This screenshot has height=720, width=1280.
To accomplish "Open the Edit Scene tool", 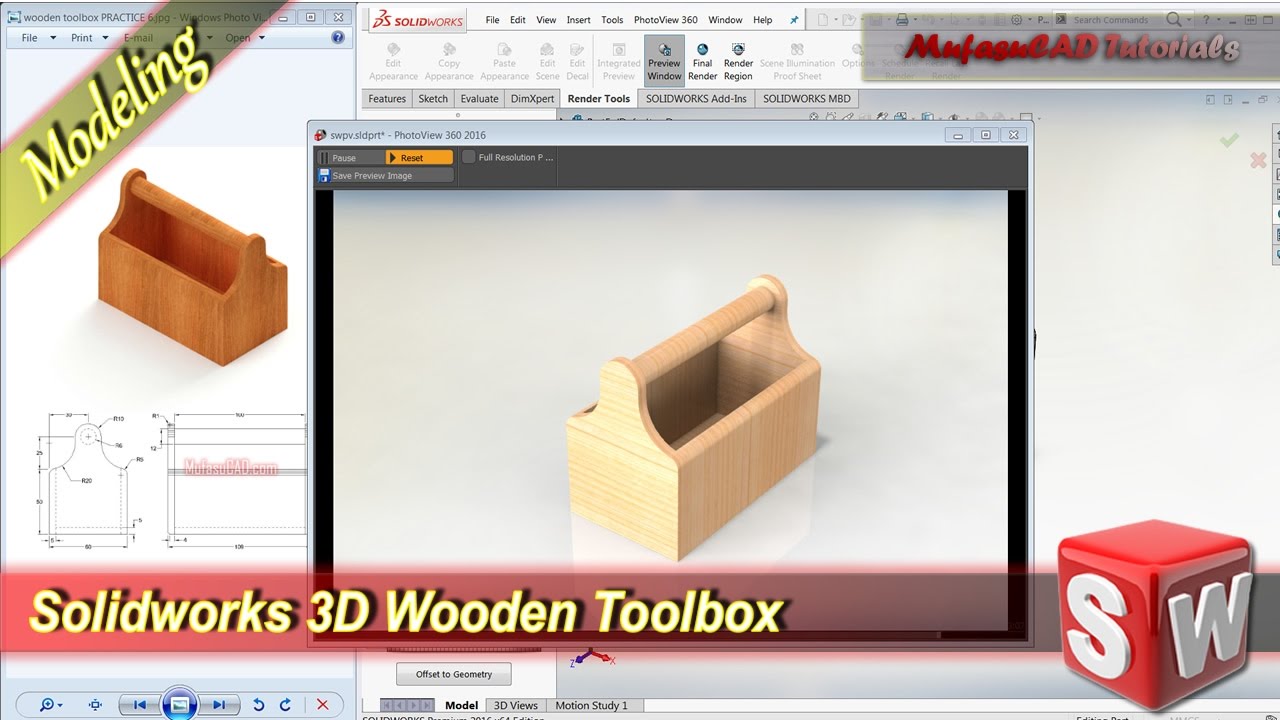I will point(547,62).
